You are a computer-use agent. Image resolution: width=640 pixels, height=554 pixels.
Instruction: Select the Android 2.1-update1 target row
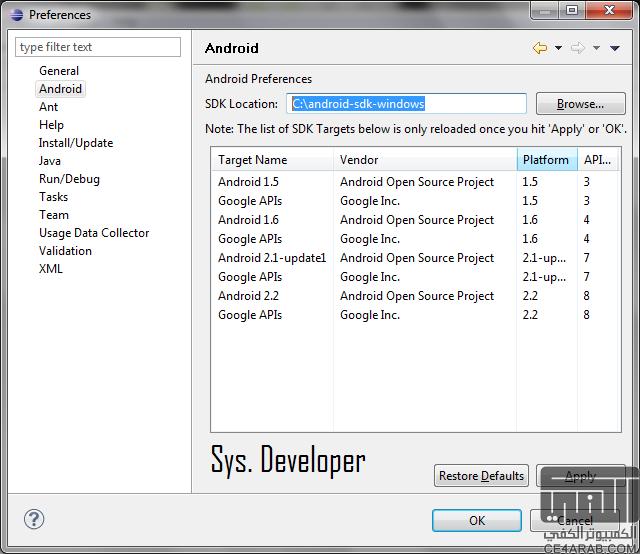click(416, 258)
